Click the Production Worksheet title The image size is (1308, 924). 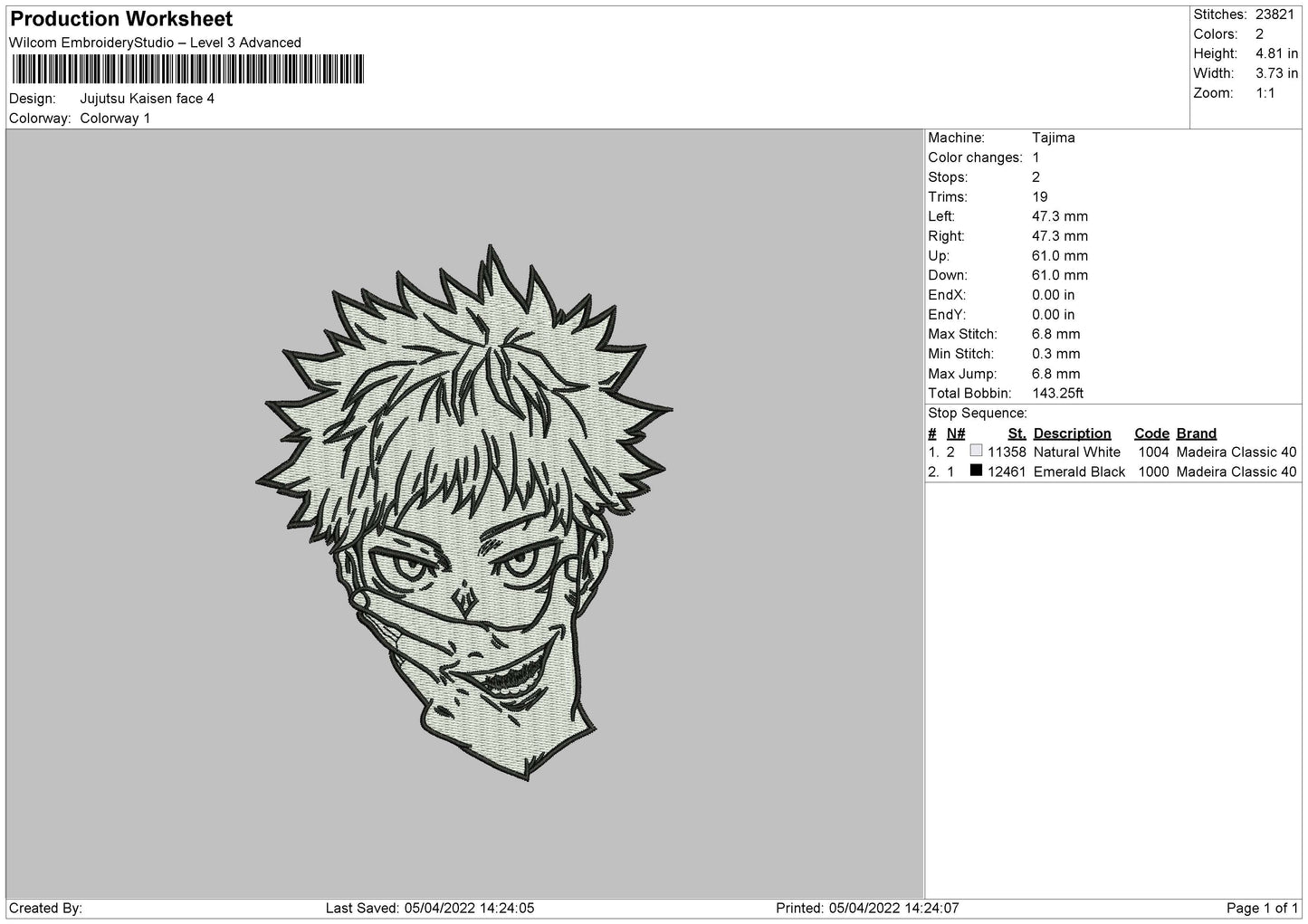coord(121,19)
